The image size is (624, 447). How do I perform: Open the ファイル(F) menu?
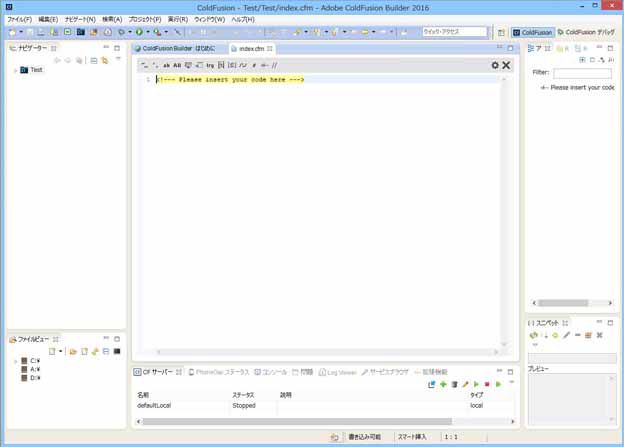coord(19,20)
